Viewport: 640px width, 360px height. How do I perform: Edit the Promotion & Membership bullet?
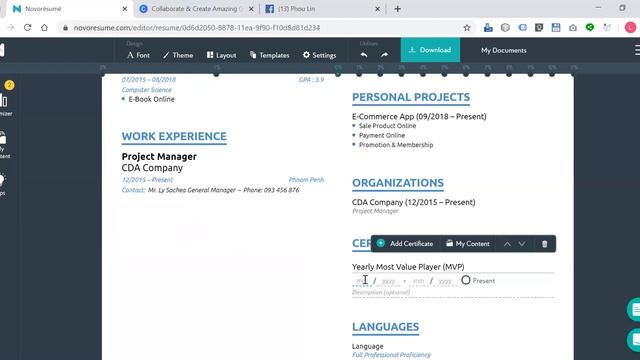click(396, 144)
